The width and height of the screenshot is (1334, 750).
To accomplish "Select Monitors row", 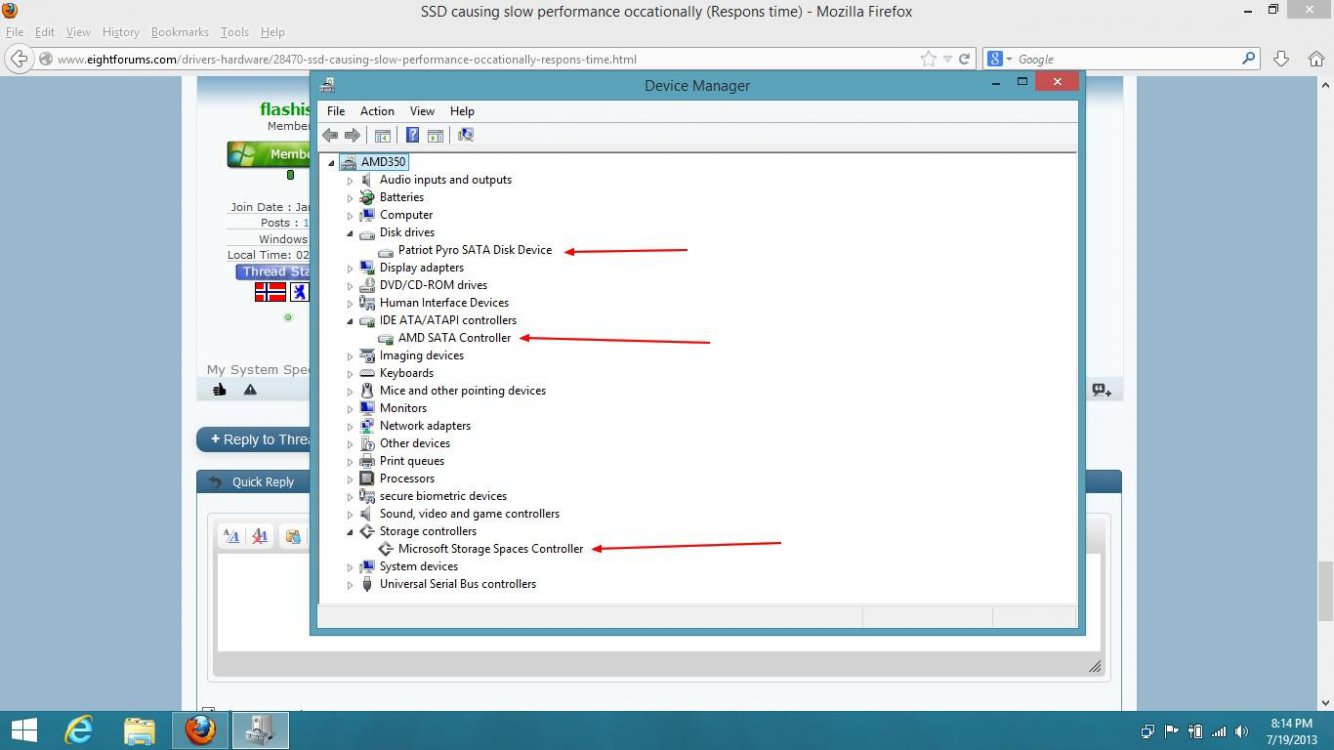I will click(x=403, y=408).
